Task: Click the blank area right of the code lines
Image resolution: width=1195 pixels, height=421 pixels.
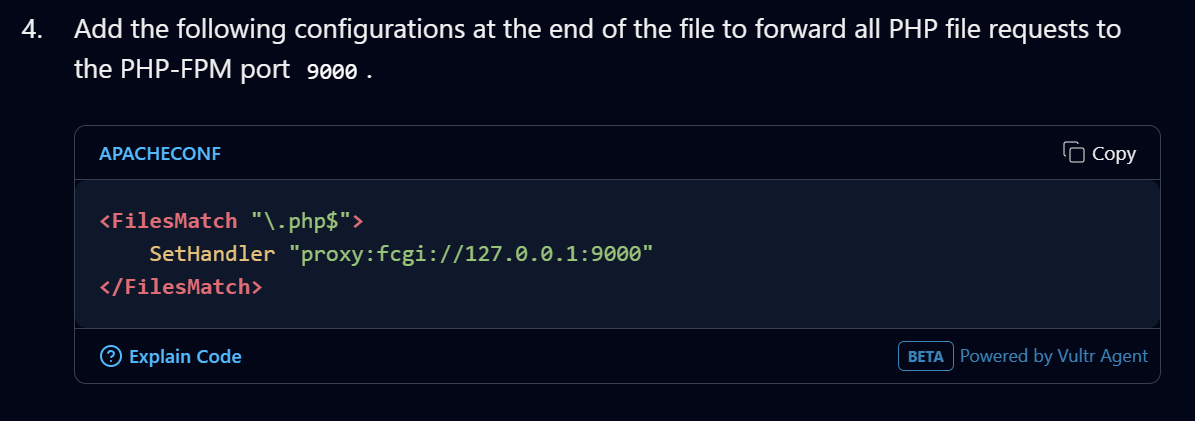Action: click(900, 254)
